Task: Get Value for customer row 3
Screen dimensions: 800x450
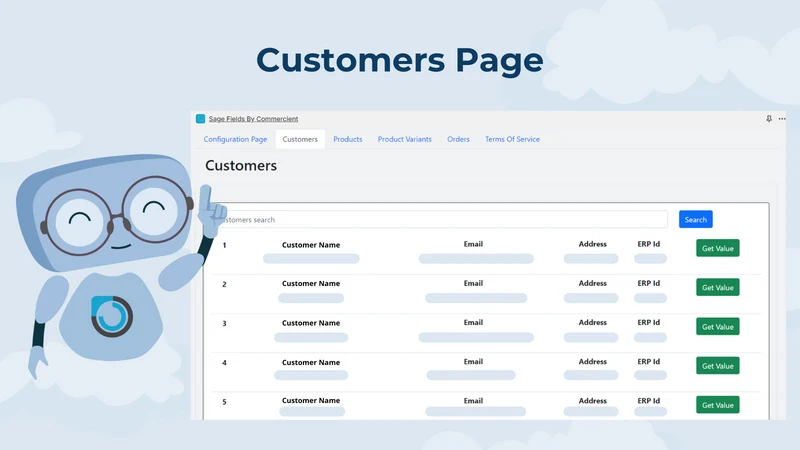Action: click(x=717, y=327)
